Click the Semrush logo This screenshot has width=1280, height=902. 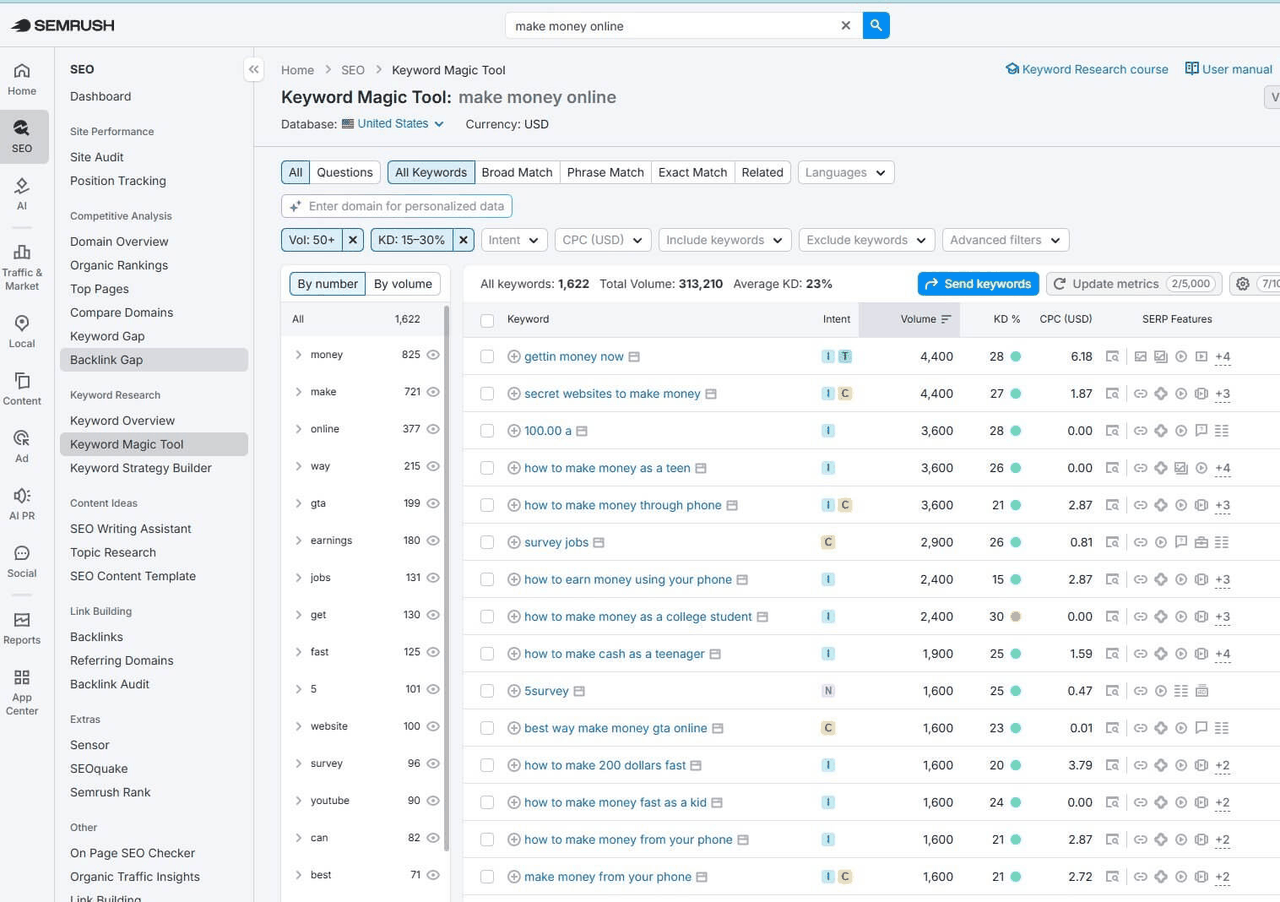pos(62,25)
